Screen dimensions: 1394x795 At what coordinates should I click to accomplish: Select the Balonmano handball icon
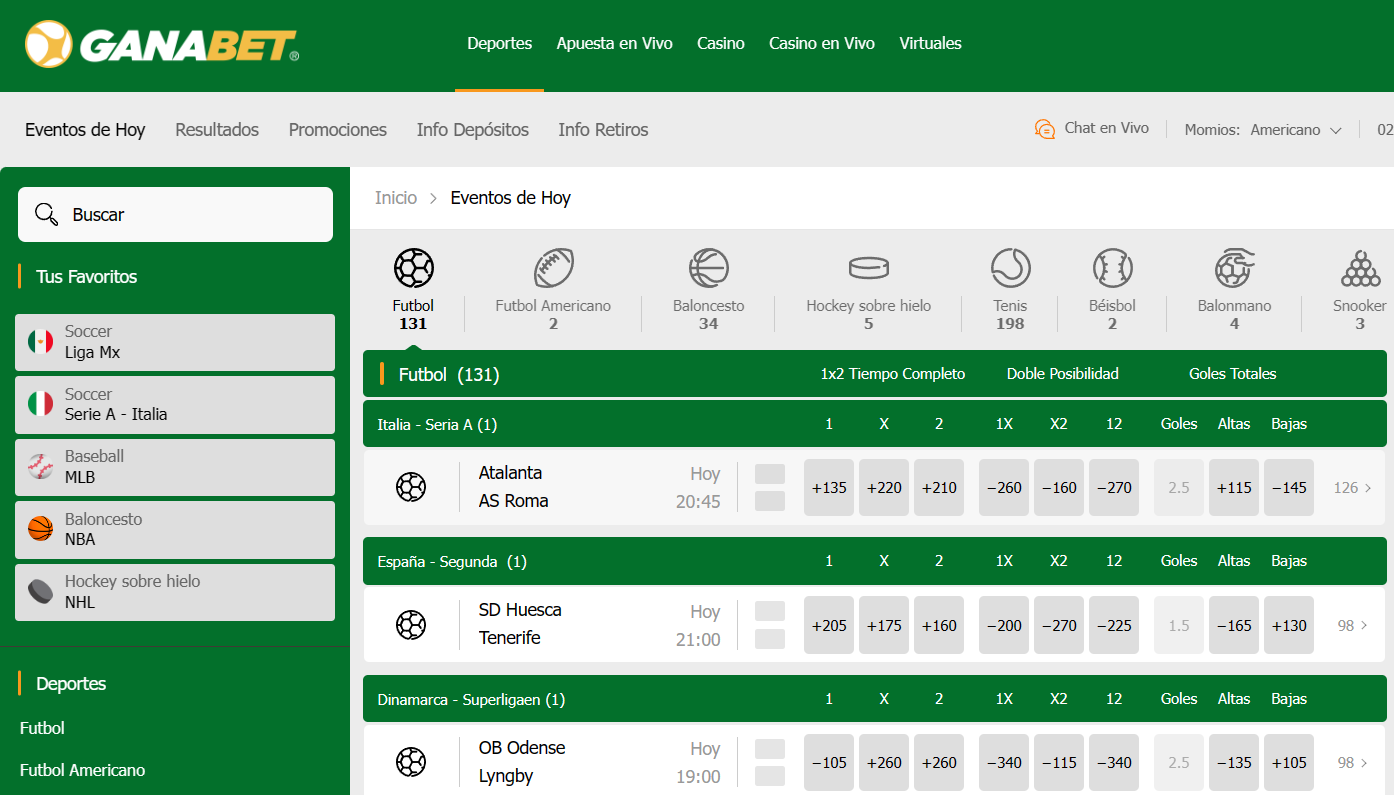coord(1234,268)
